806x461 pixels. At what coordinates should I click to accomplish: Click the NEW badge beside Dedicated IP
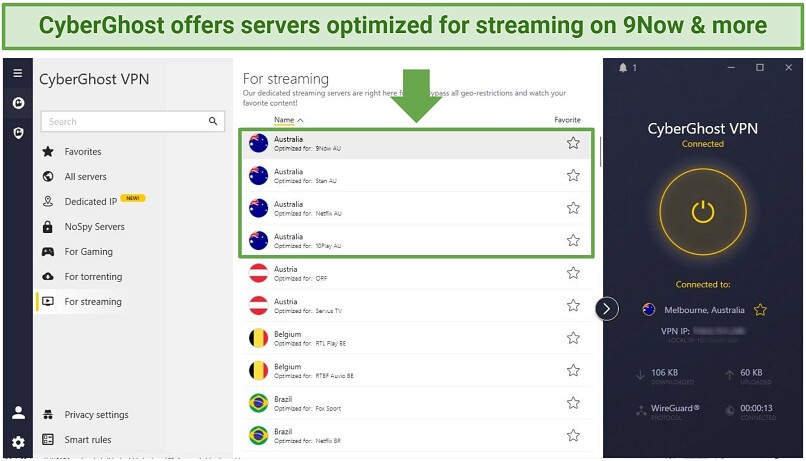[x=133, y=198]
